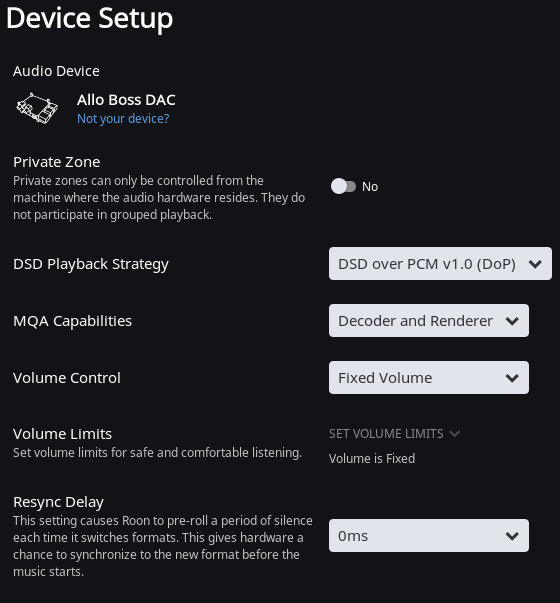Click the Allo Boss DAC board icon
This screenshot has width=560, height=603.
(37, 108)
